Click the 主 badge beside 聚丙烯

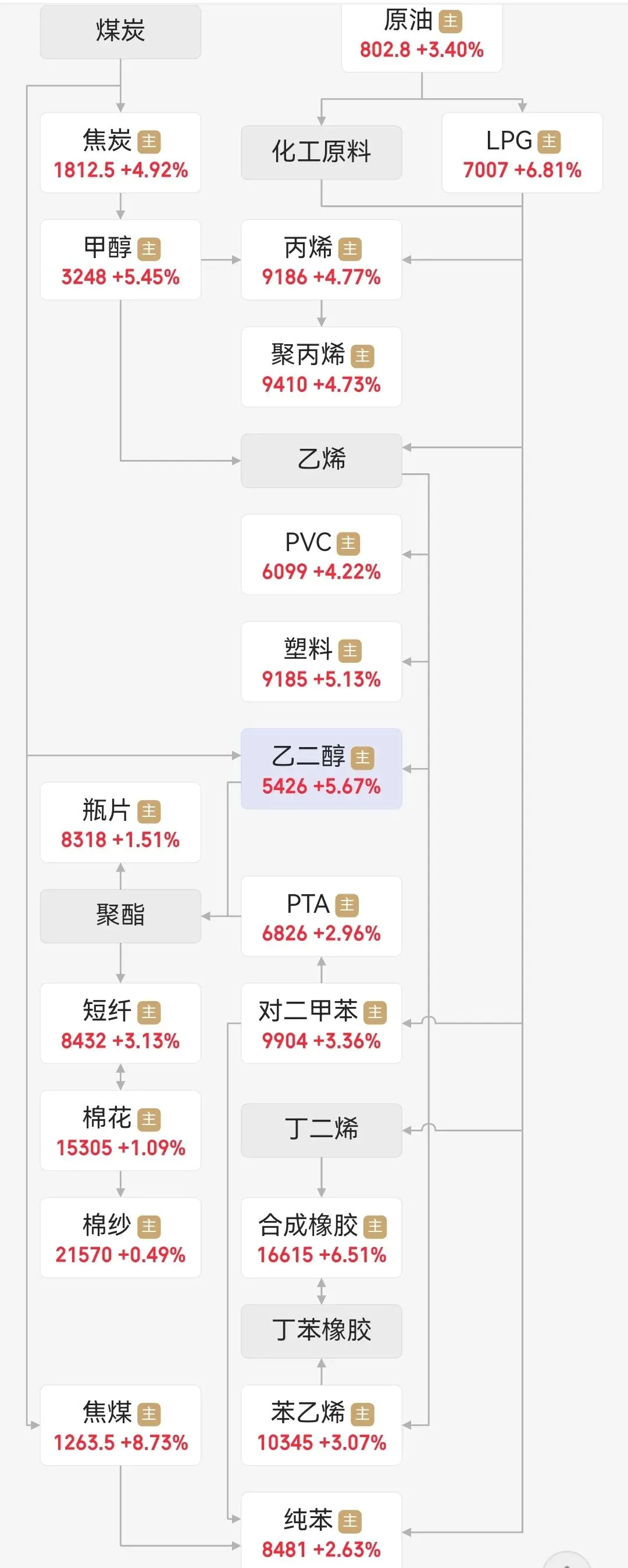(x=362, y=356)
